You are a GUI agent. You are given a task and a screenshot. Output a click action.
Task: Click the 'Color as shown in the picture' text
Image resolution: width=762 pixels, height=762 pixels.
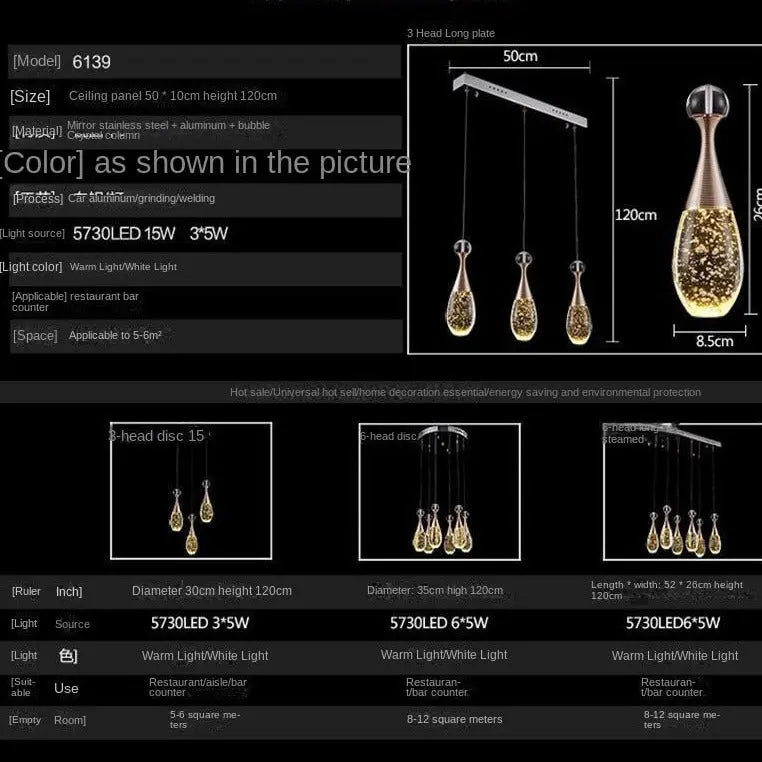206,162
